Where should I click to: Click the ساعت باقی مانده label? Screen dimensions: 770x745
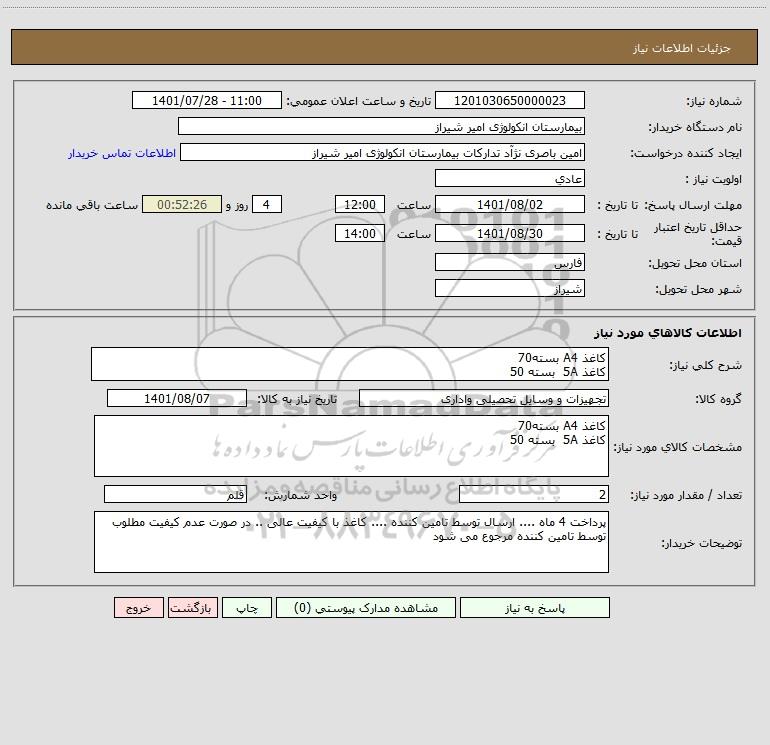(x=92, y=205)
